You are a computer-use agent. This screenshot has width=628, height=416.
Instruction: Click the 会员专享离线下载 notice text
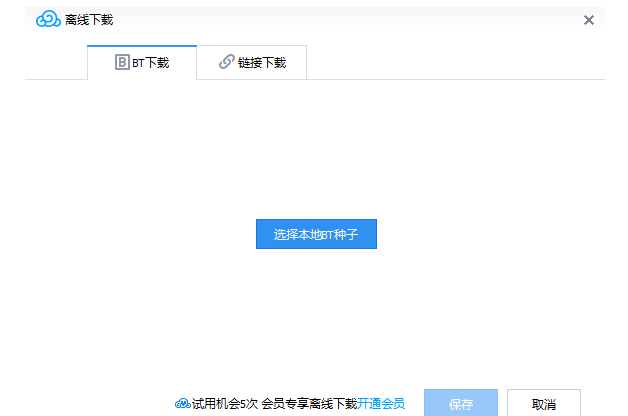click(309, 404)
